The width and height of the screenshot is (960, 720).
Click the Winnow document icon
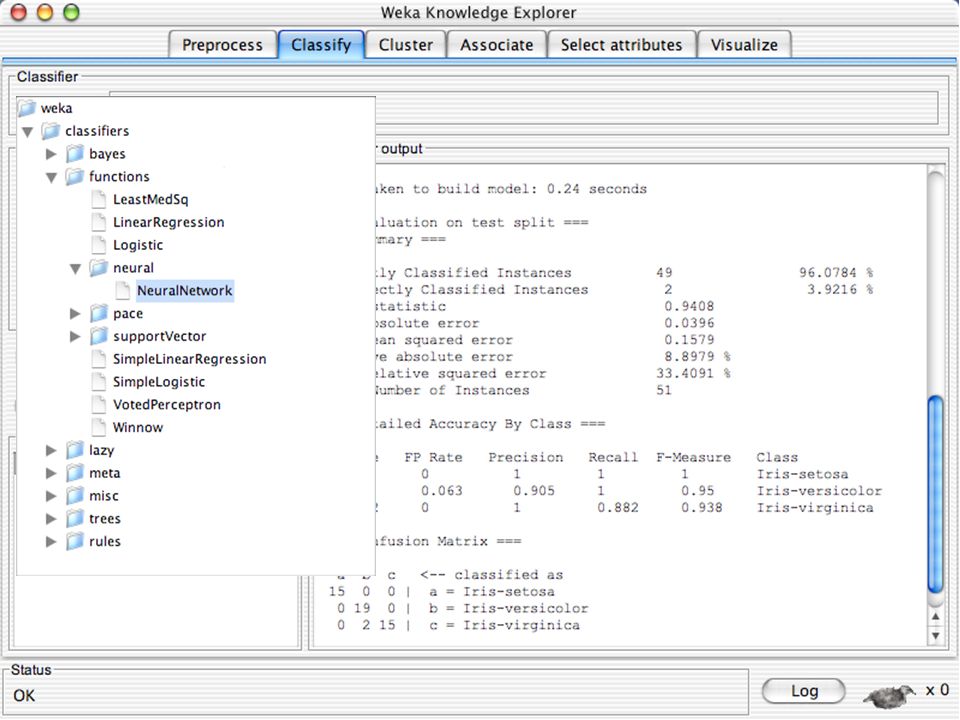click(99, 427)
